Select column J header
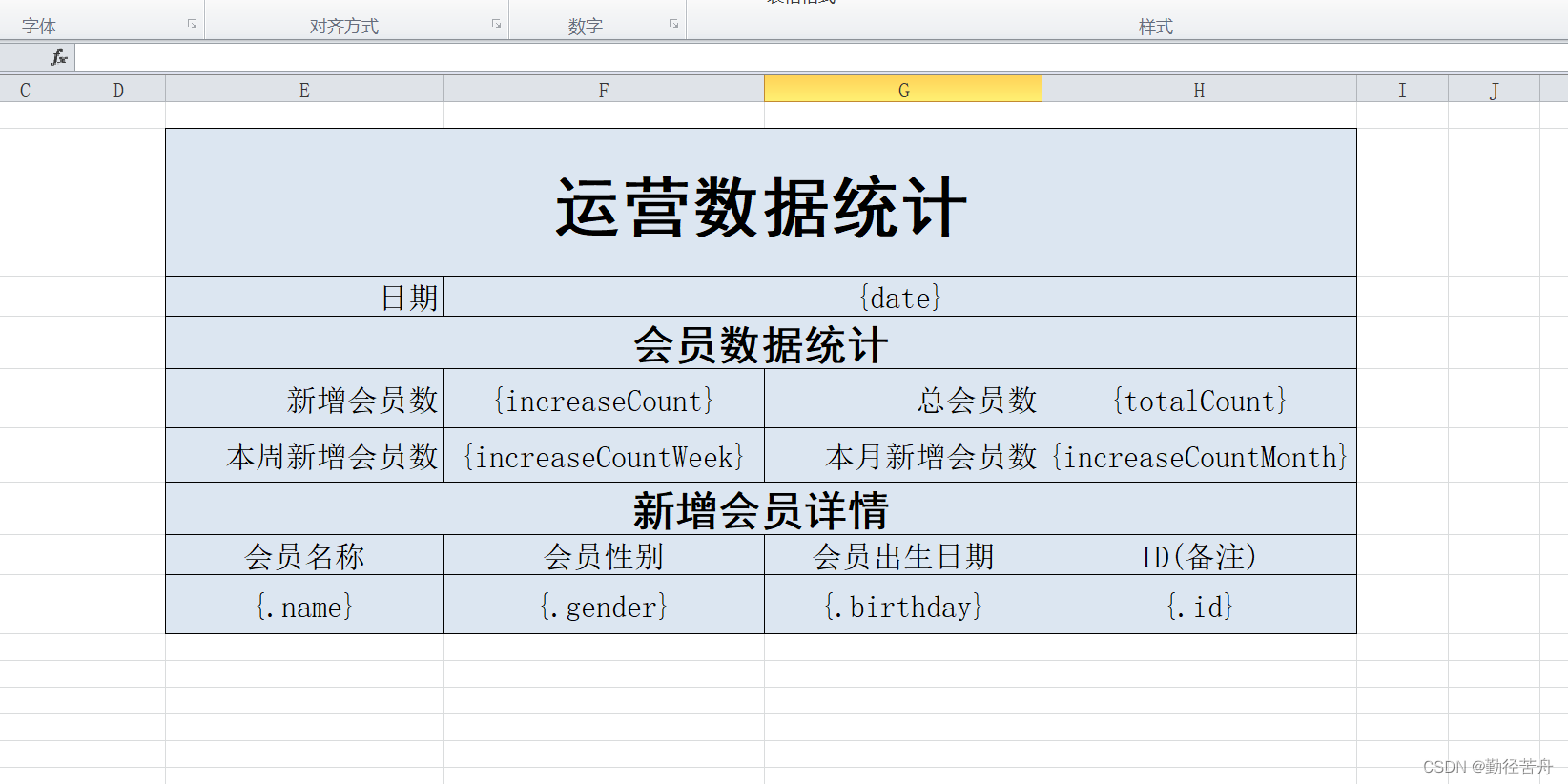The image size is (1568, 784). click(1494, 90)
